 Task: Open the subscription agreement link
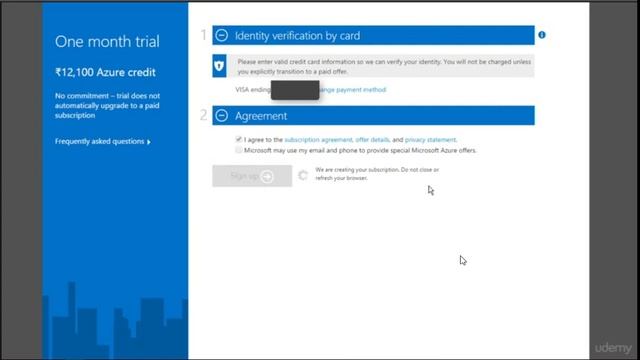pyautogui.click(x=318, y=140)
